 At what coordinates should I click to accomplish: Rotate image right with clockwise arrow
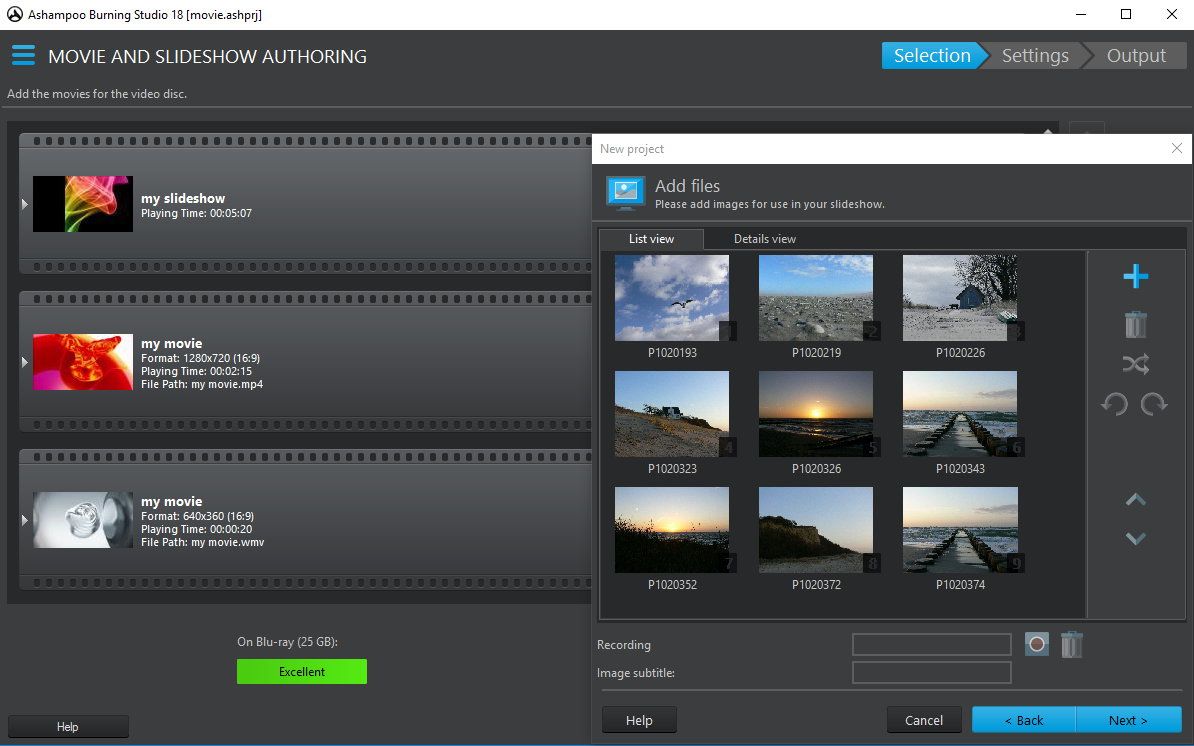pos(1154,404)
